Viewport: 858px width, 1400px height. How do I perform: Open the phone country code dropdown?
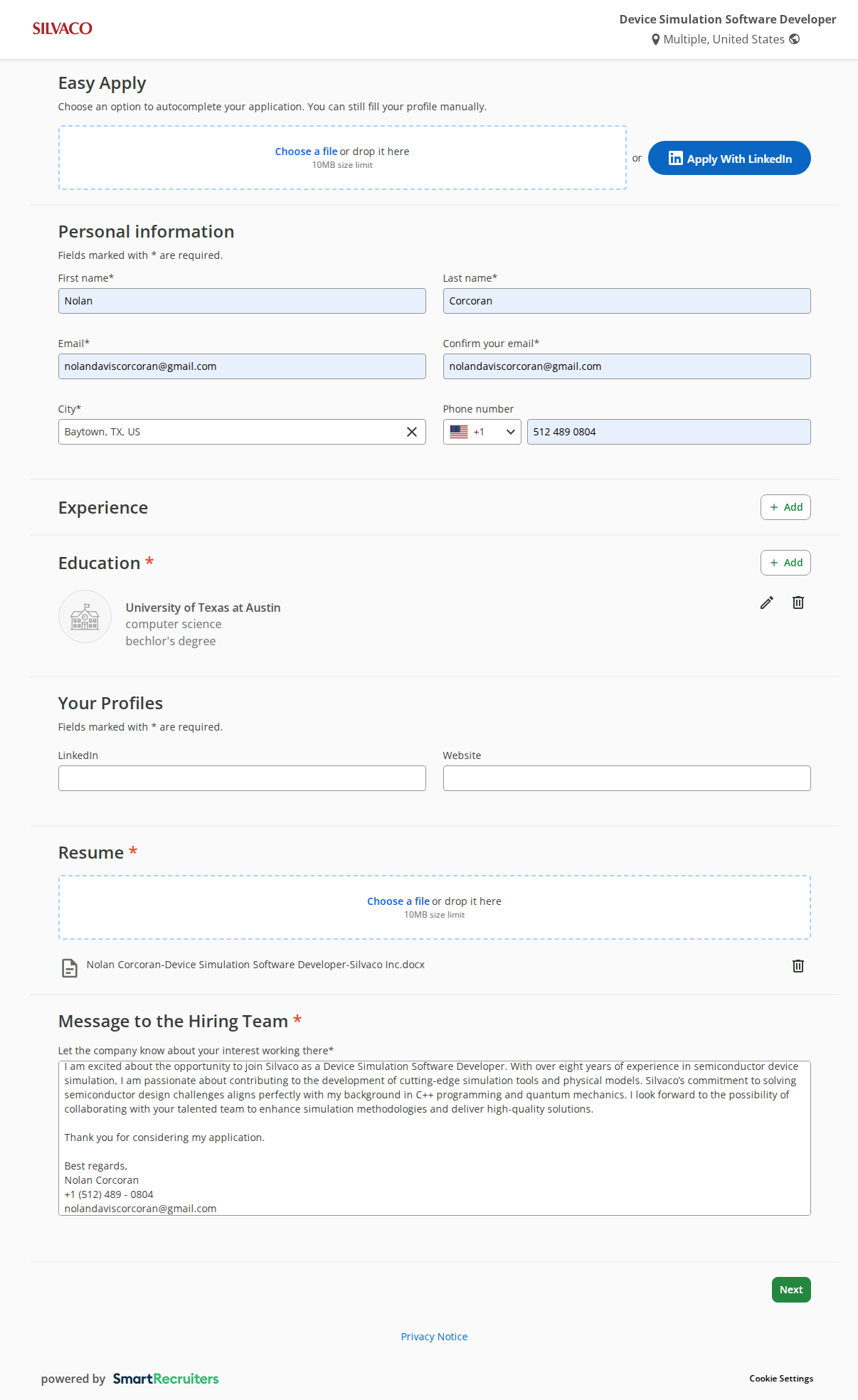point(482,432)
